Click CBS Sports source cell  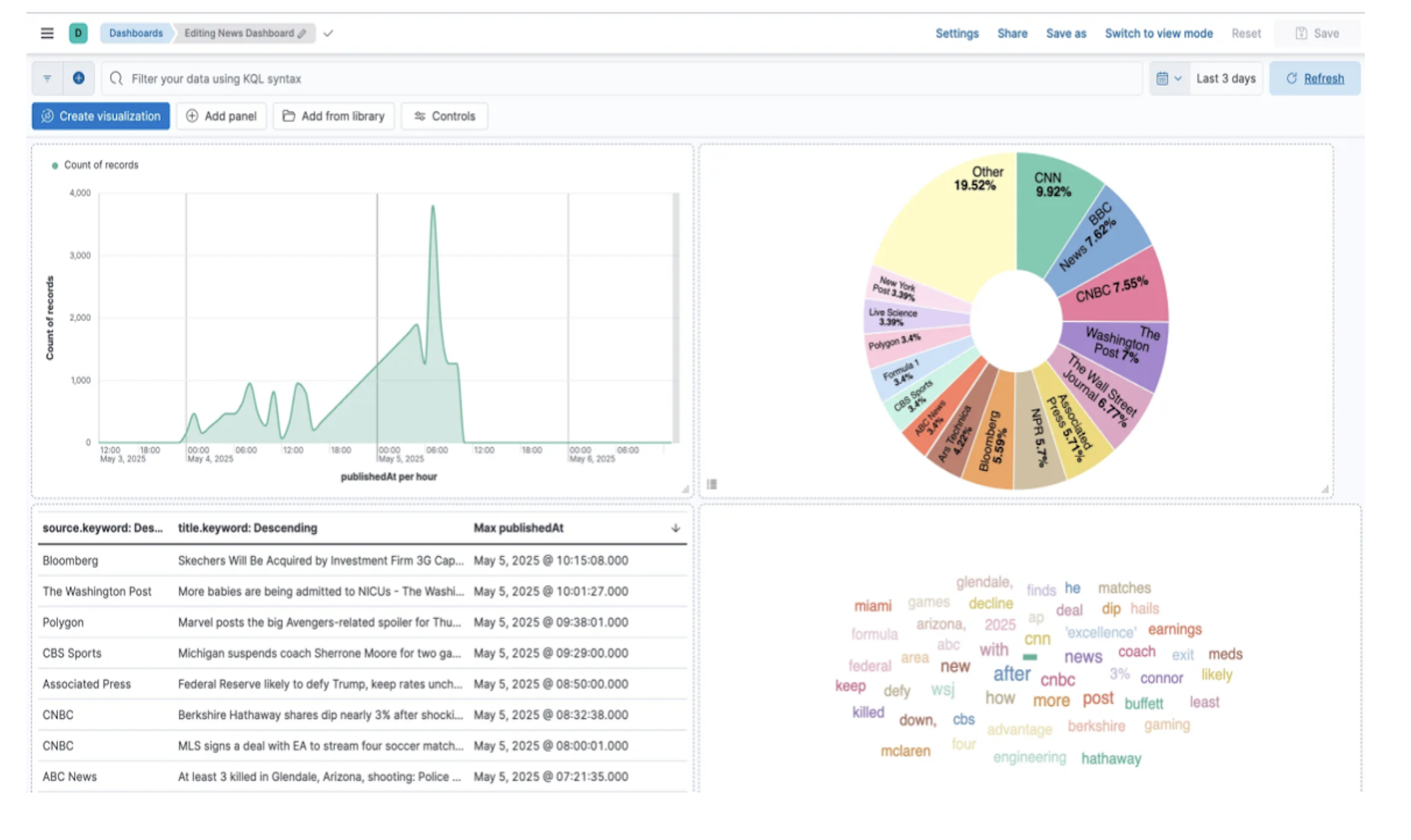tap(71, 654)
